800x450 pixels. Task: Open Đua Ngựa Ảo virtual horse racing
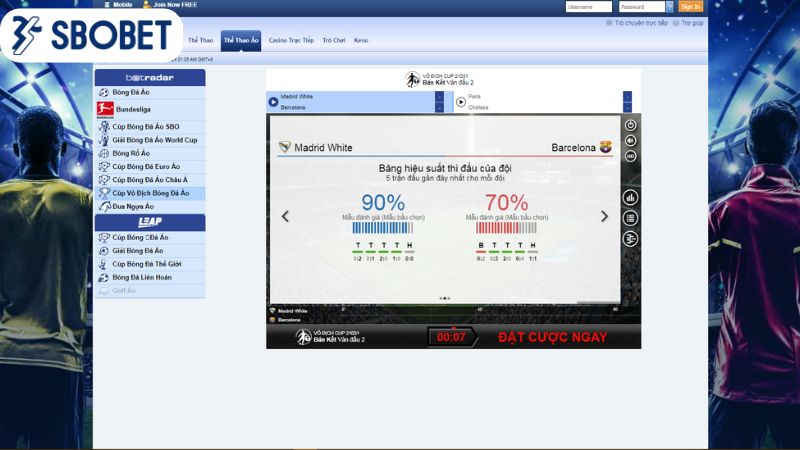tap(150, 206)
